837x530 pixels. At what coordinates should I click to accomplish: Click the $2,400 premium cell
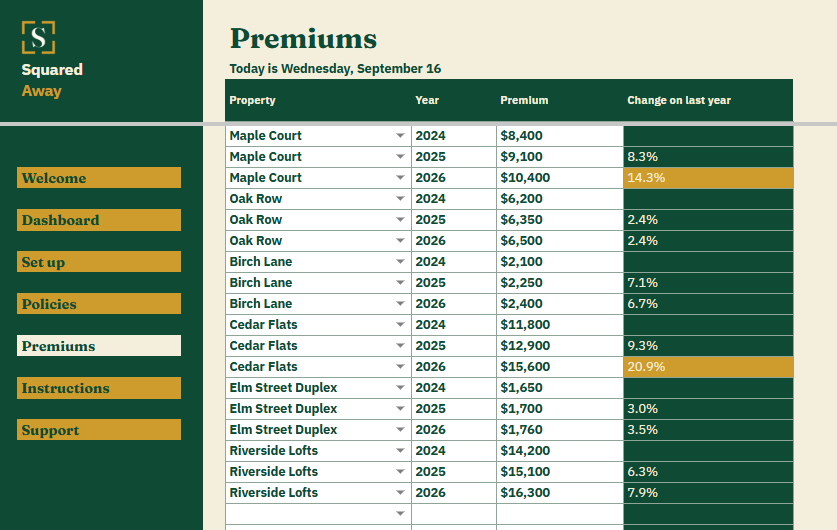point(560,304)
